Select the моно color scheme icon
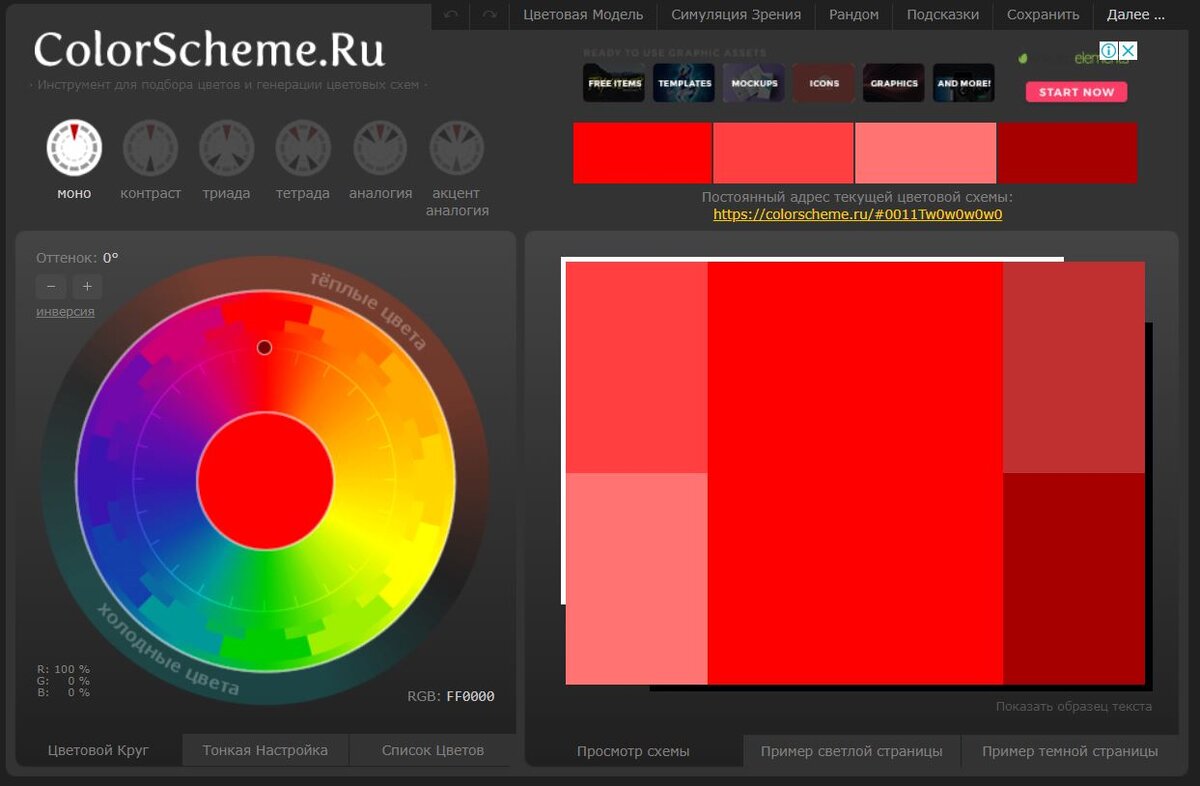 74,148
